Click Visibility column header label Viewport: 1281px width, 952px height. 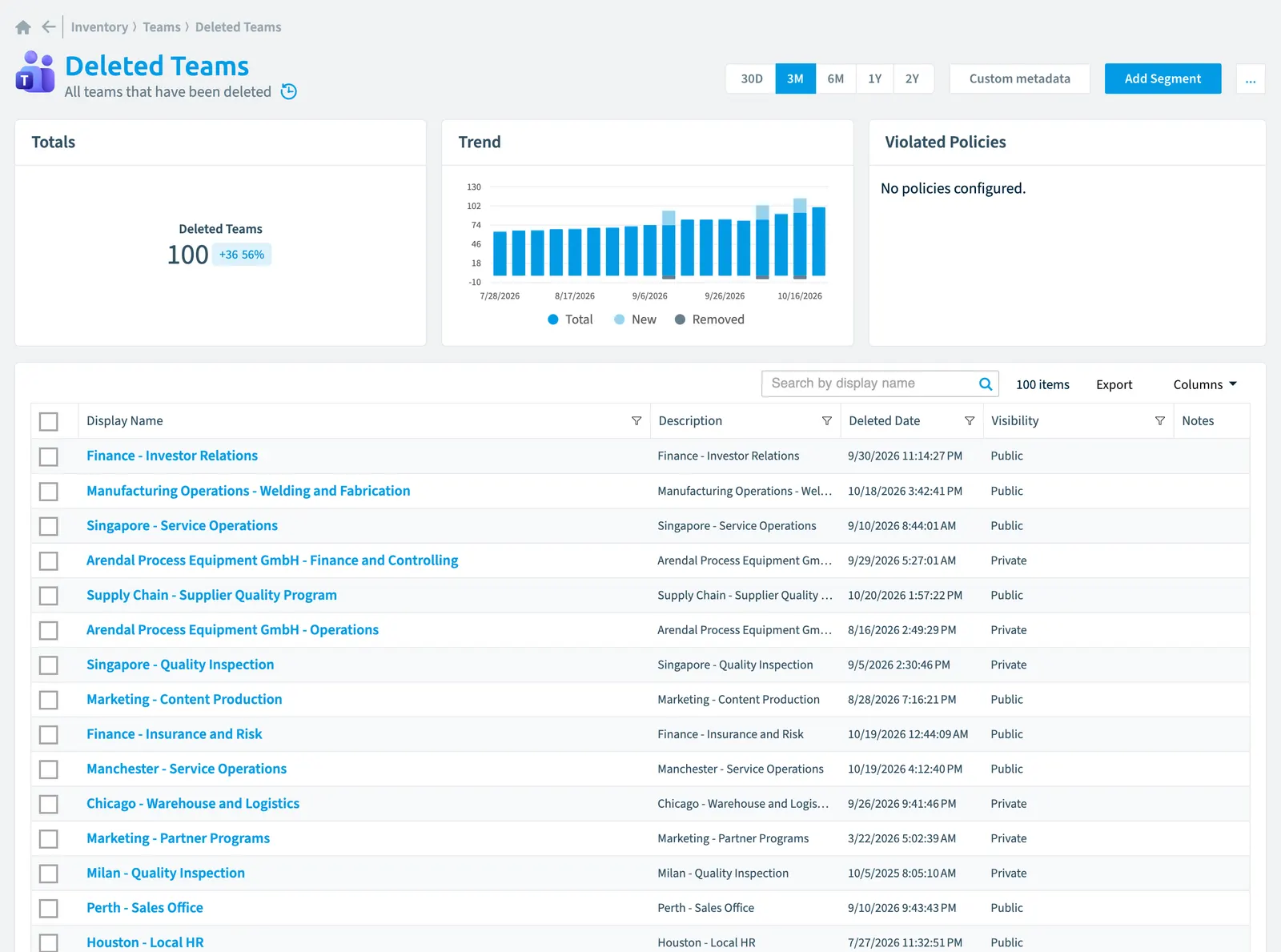1014,421
